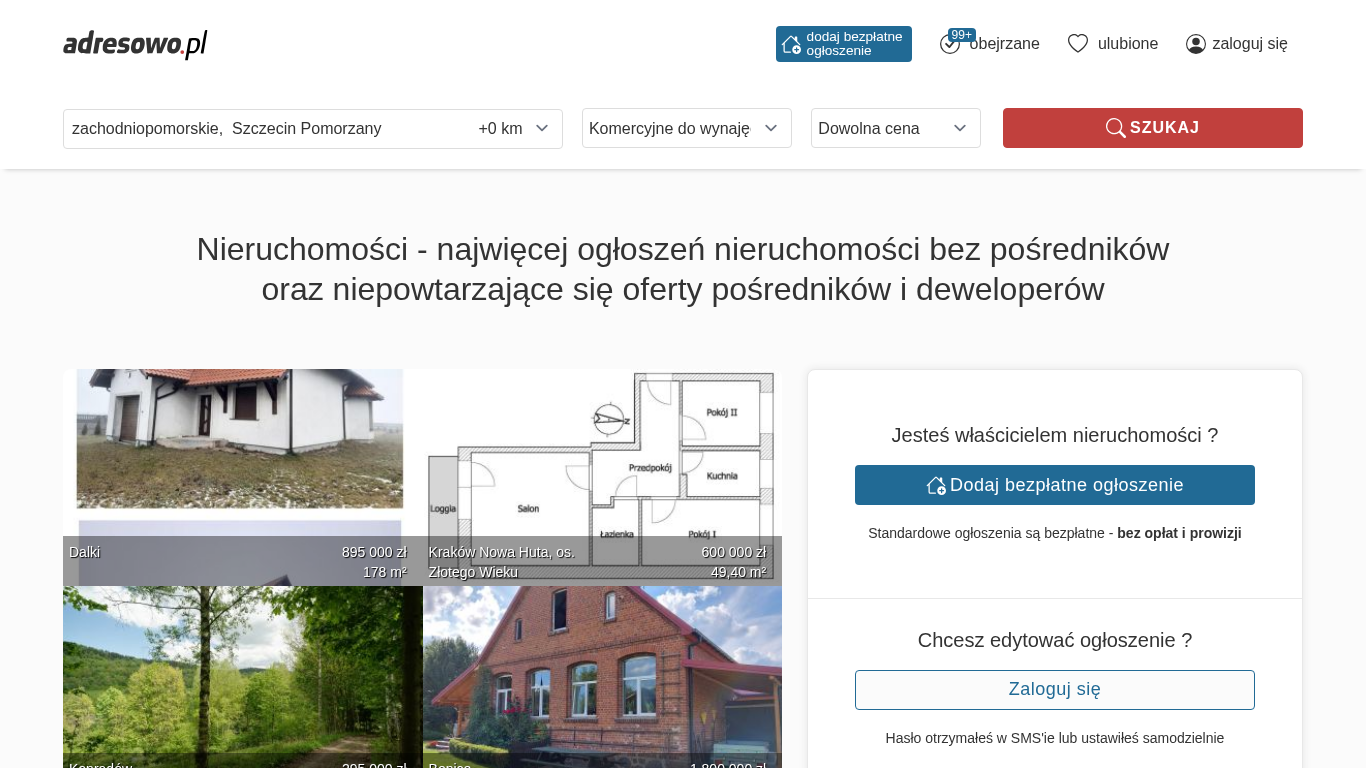The width and height of the screenshot is (1366, 768).
Task: Open the Dowolna cena price dropdown
Action: coord(895,128)
